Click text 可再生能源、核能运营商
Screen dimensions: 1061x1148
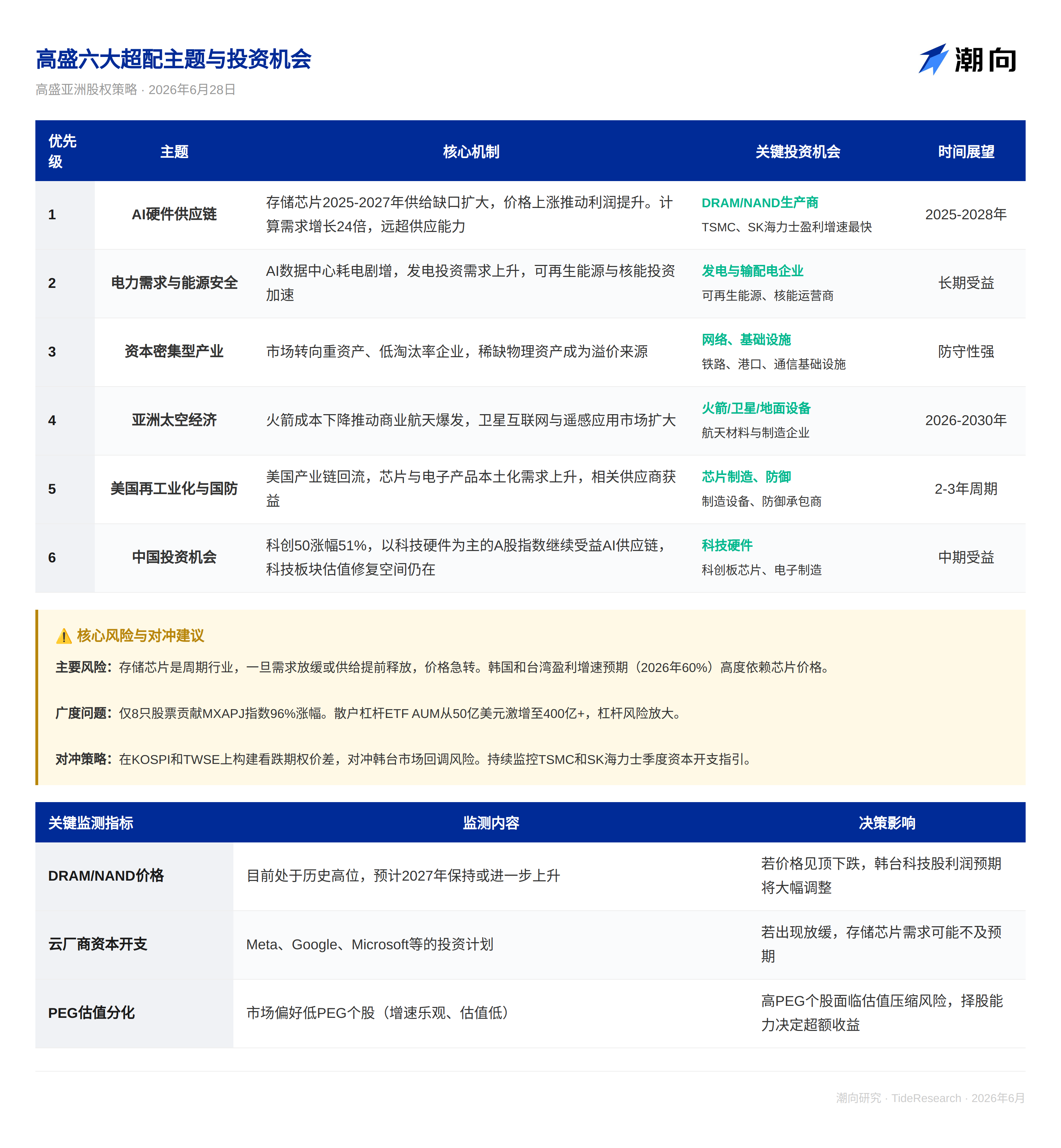point(767,296)
